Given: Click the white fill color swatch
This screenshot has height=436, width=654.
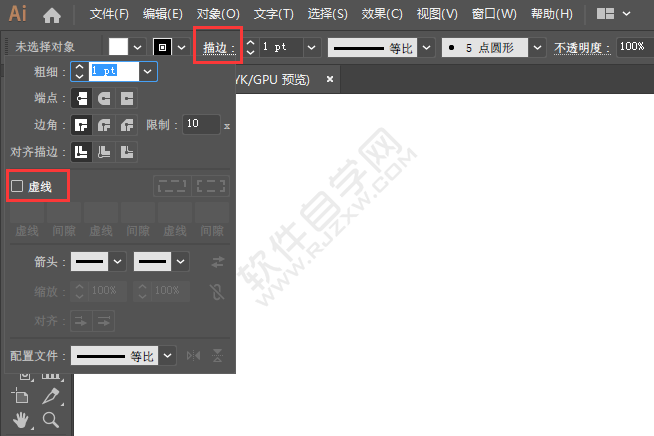Looking at the screenshot, I should click(118, 47).
